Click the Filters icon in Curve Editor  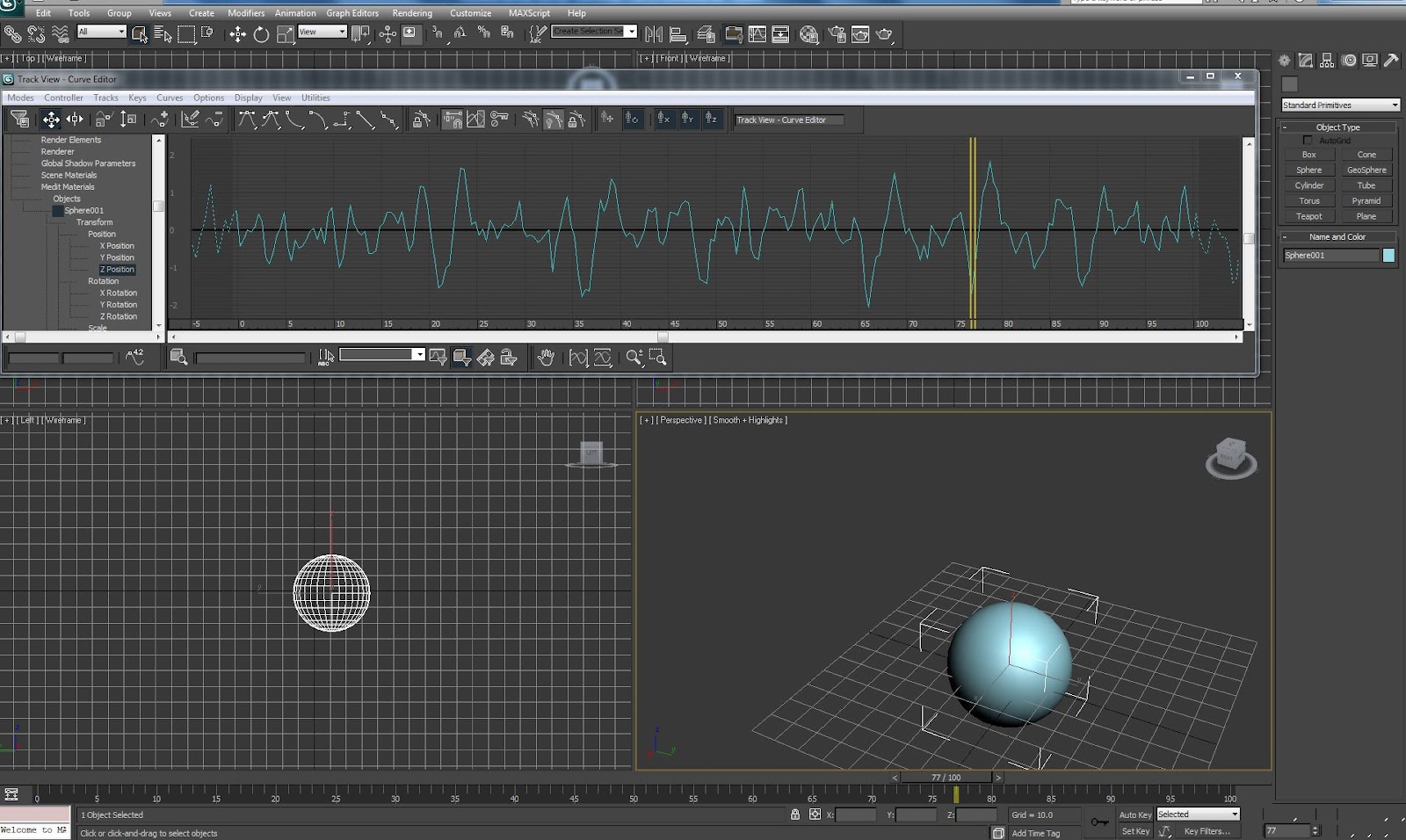click(20, 119)
